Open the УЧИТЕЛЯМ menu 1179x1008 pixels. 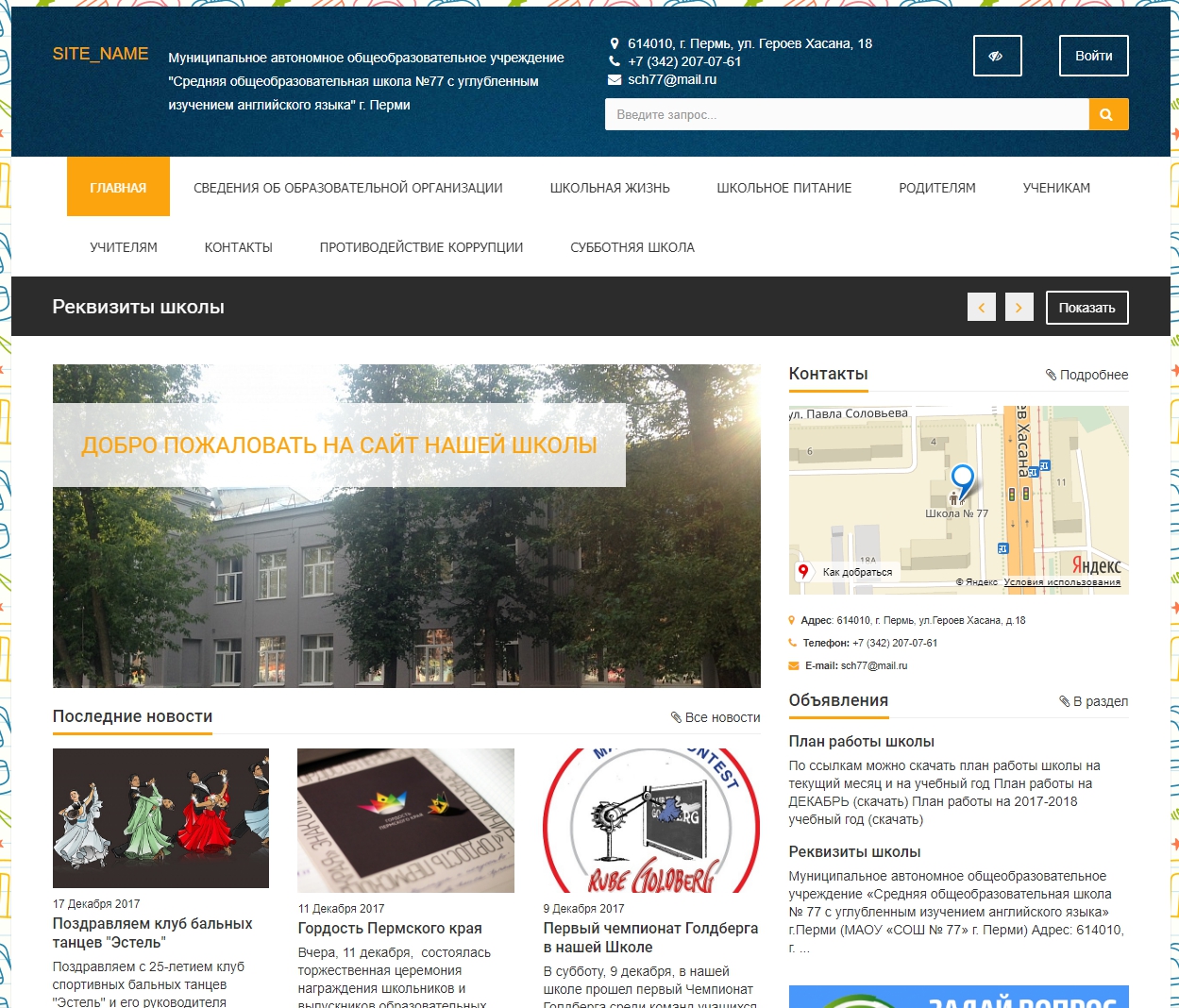coord(124,247)
